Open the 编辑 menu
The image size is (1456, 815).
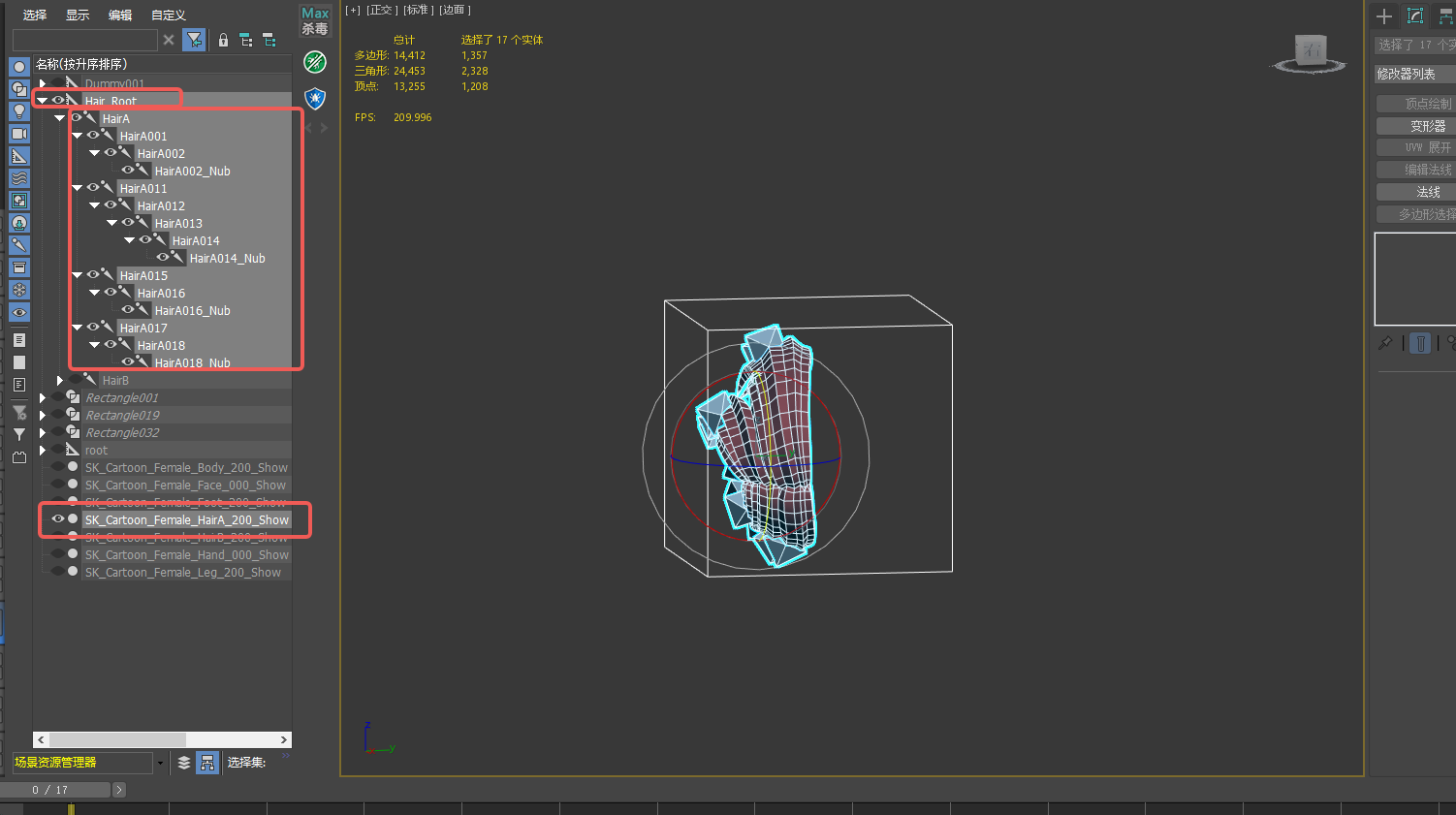click(120, 15)
